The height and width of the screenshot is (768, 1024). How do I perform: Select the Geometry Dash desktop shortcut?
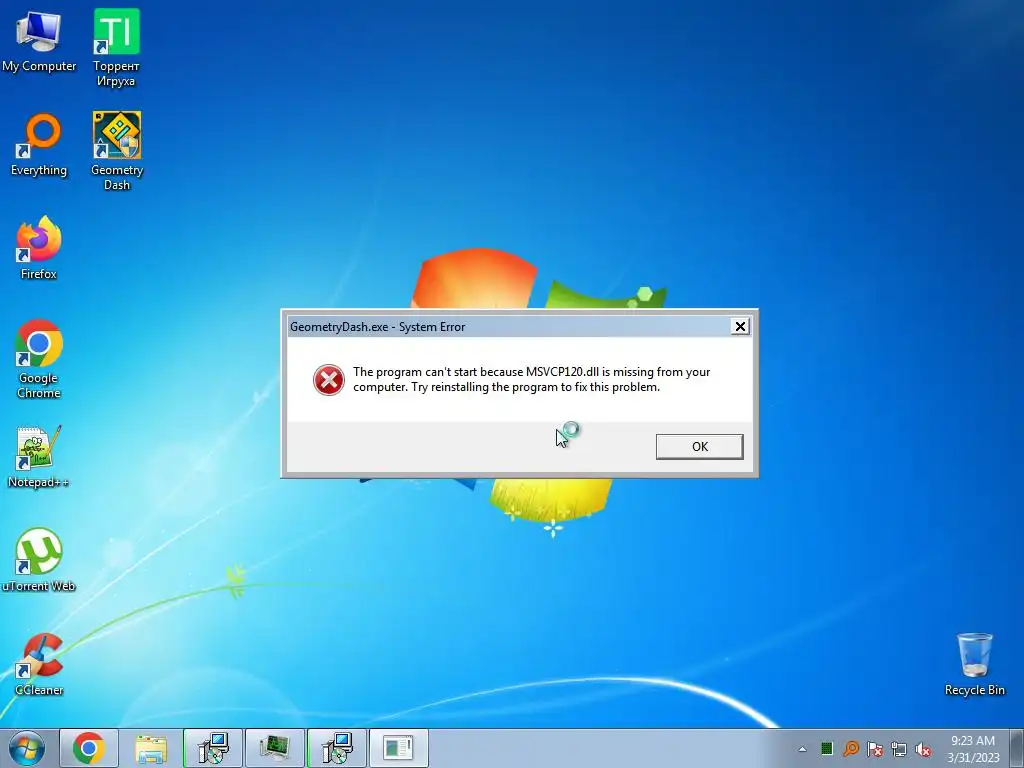[117, 152]
